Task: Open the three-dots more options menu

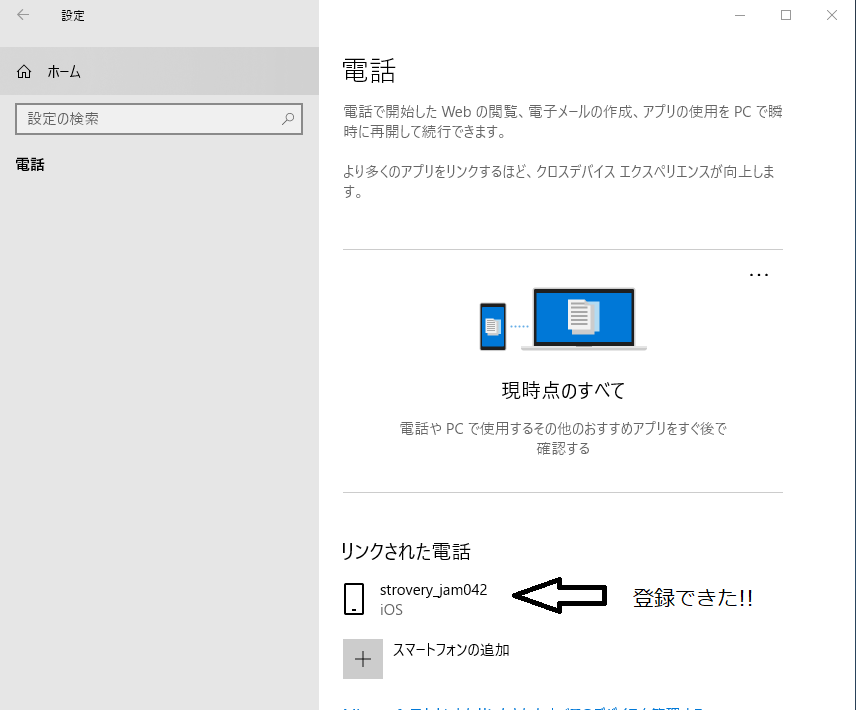Action: point(759,275)
